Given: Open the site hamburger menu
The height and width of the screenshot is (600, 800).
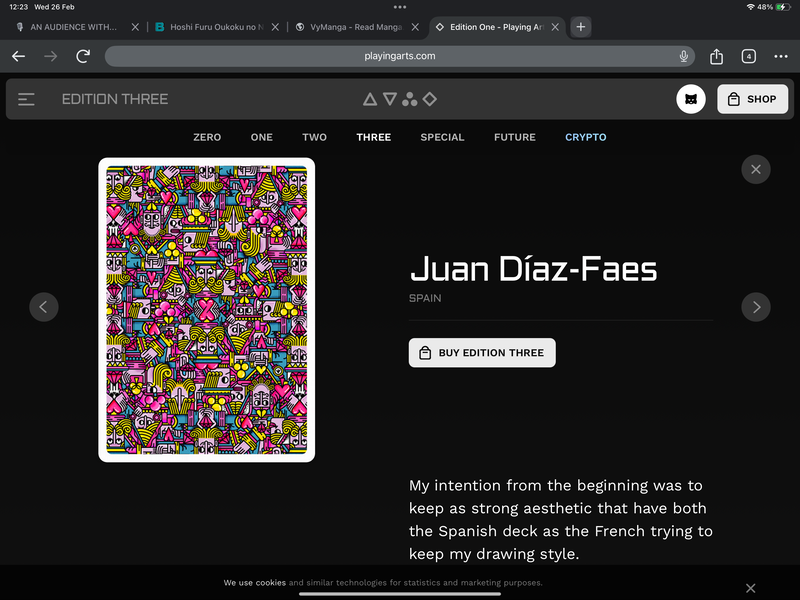Looking at the screenshot, I should pos(26,99).
